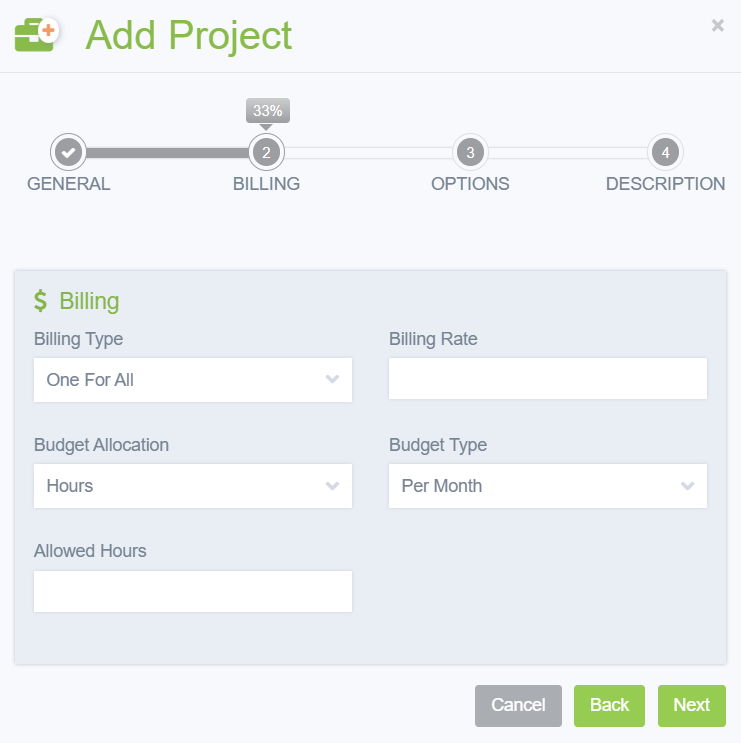Select the Billing step 2 circle
This screenshot has width=741, height=743.
(x=266, y=153)
